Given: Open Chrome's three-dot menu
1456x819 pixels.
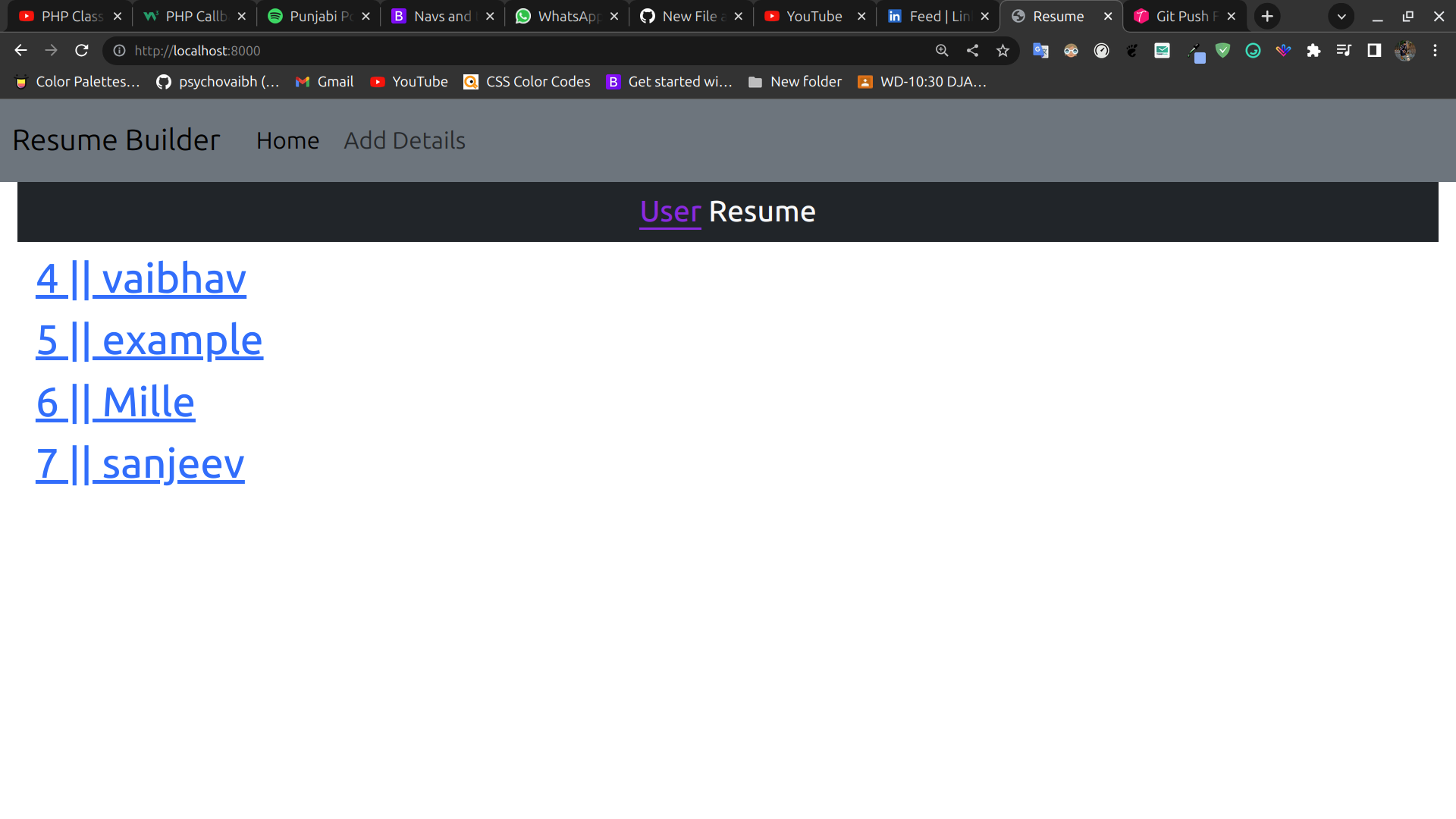Looking at the screenshot, I should click(x=1436, y=51).
